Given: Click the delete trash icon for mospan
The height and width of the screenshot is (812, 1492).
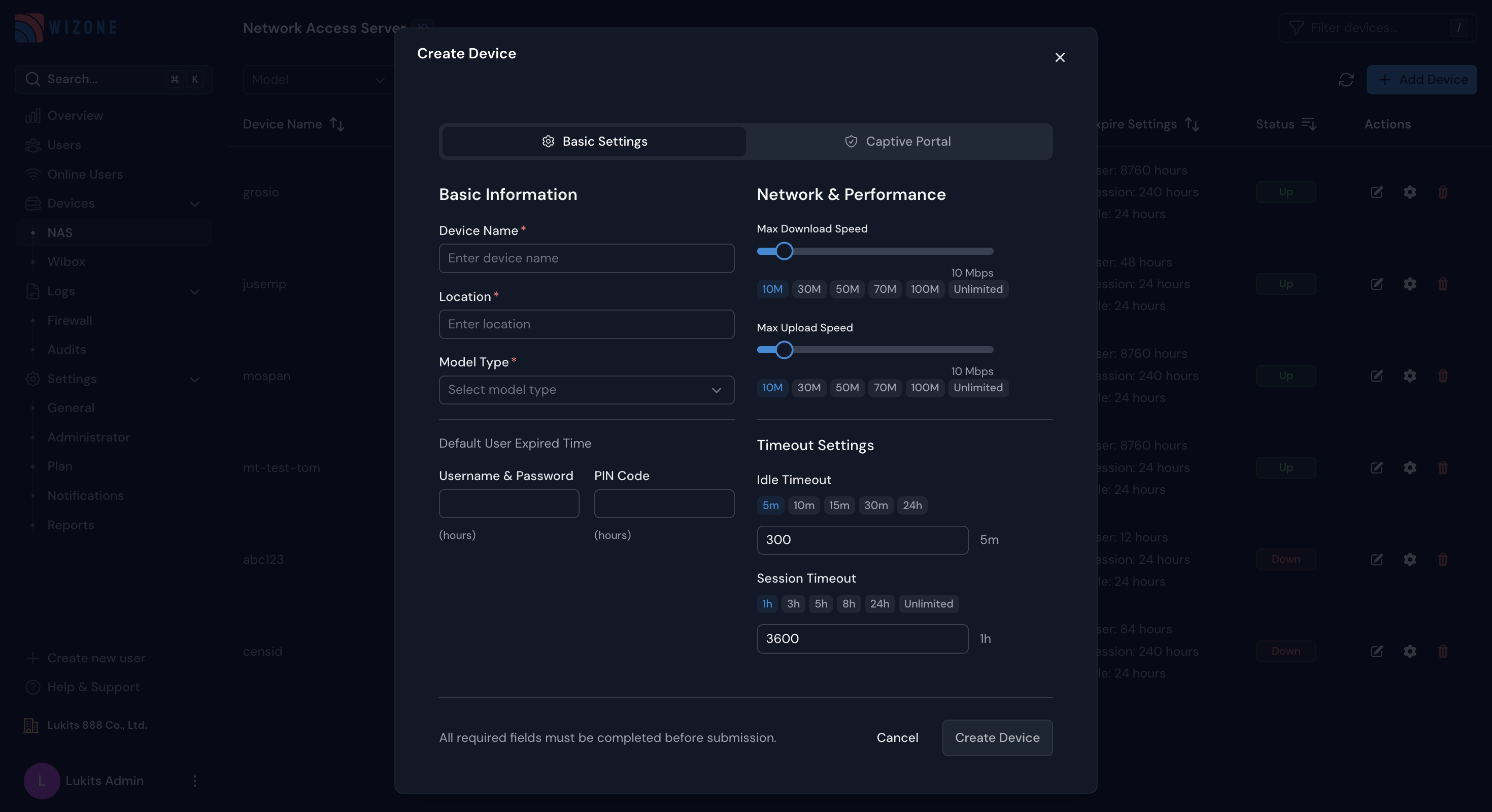Looking at the screenshot, I should click(x=1443, y=376).
